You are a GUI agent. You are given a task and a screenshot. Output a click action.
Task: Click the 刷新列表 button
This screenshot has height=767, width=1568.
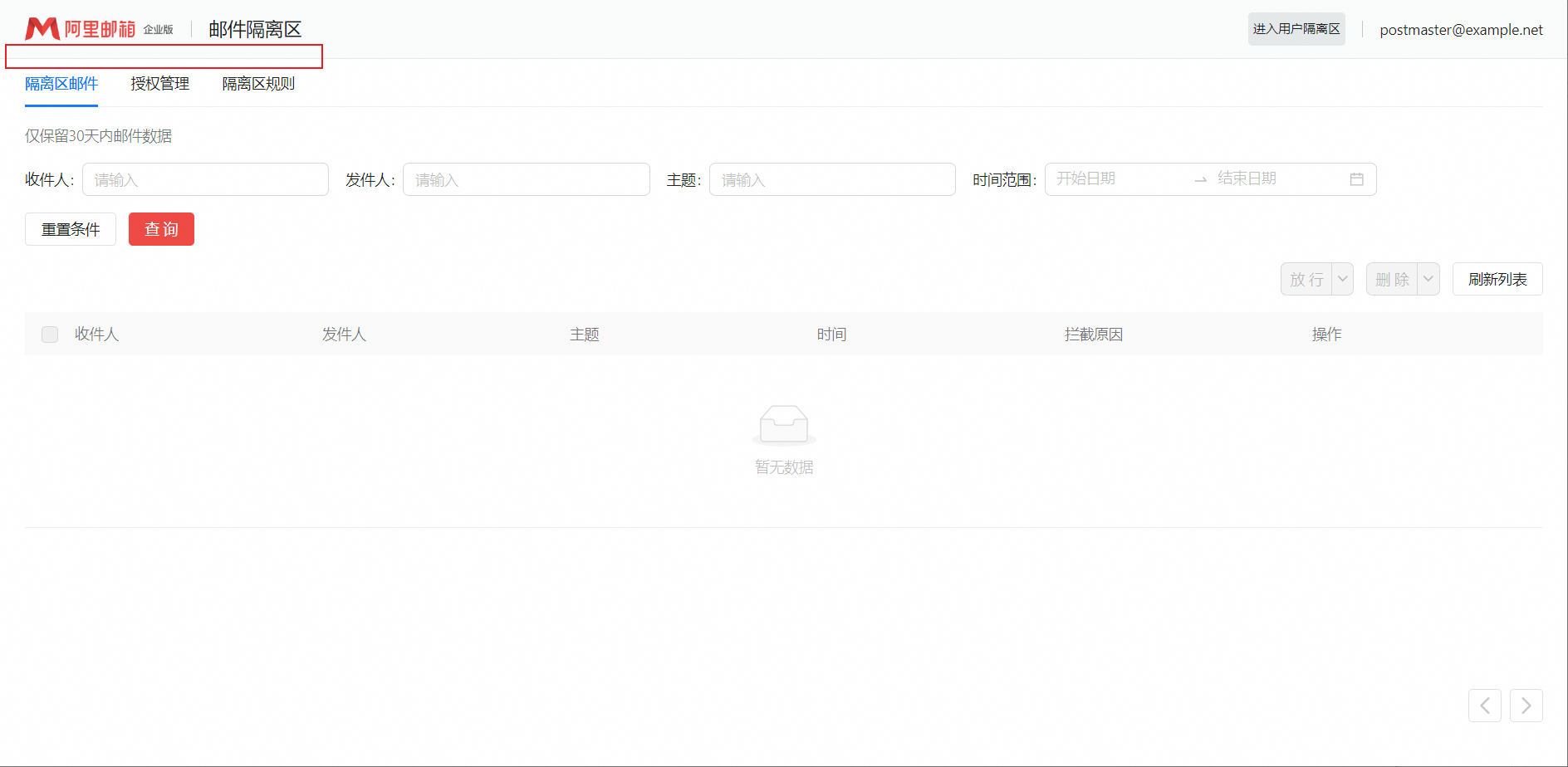[x=1497, y=279]
